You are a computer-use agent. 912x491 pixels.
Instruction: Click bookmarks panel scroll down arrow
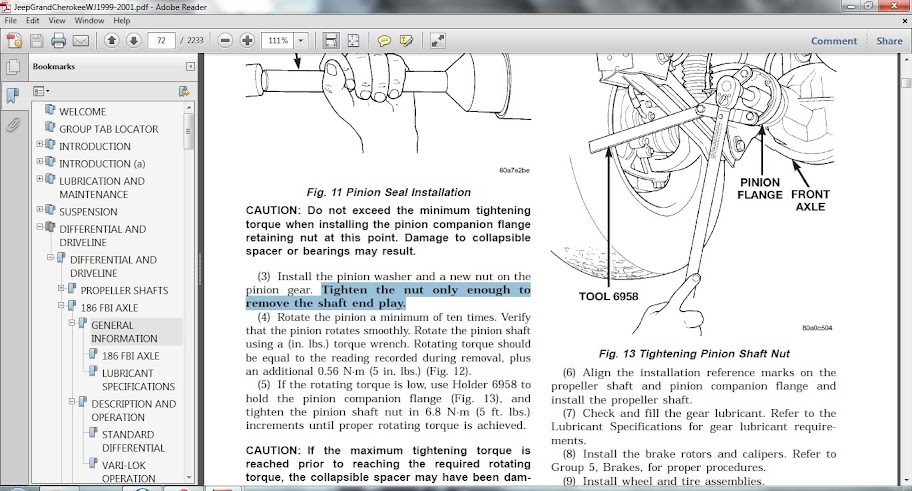pyautogui.click(x=188, y=477)
